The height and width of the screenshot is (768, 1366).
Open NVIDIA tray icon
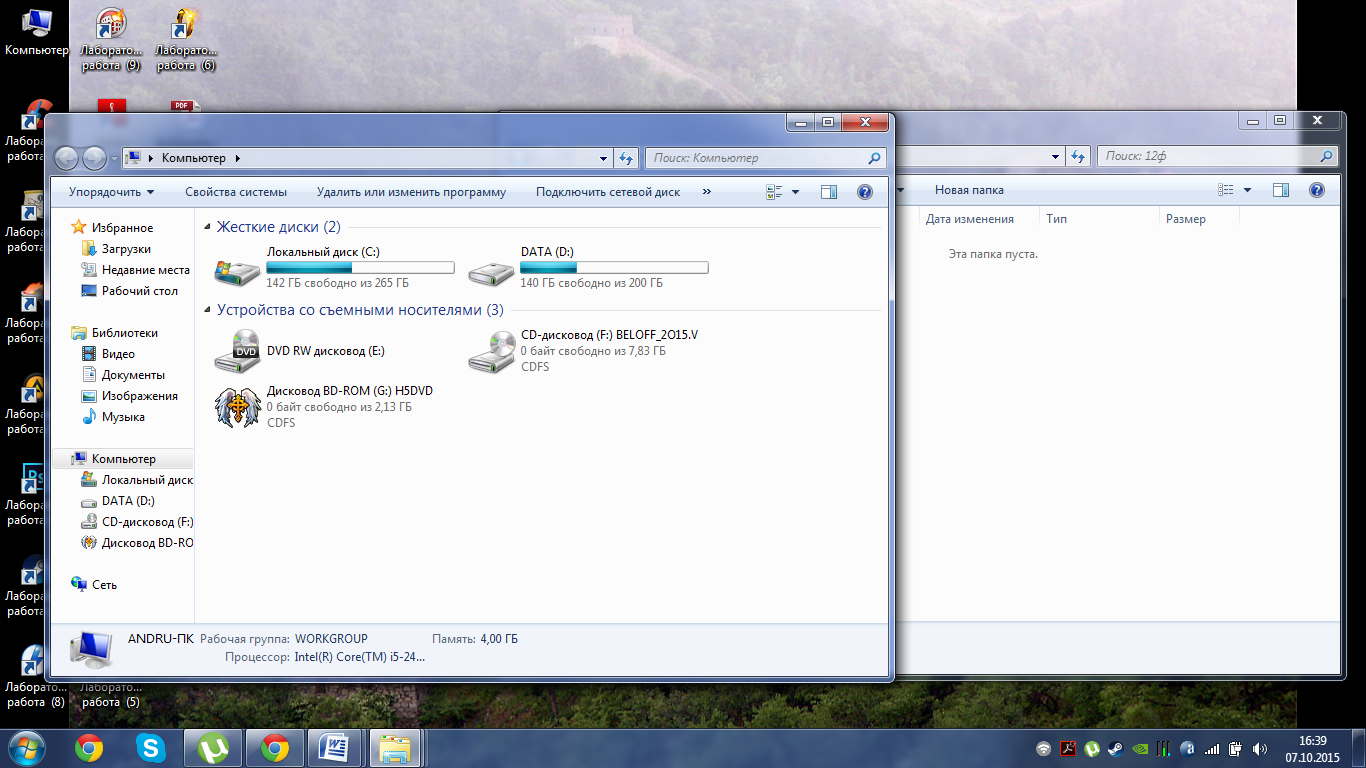[x=1139, y=748]
